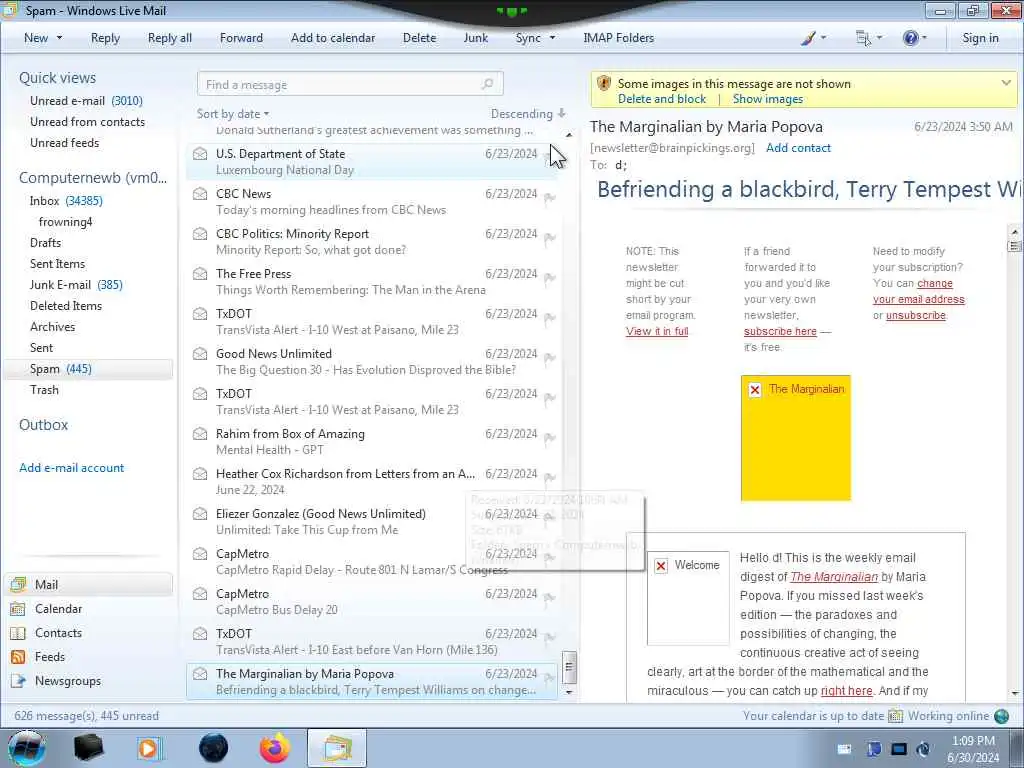Click envelope icon of Rahim from Box of Amazing
1024x768 pixels.
[x=200, y=434]
